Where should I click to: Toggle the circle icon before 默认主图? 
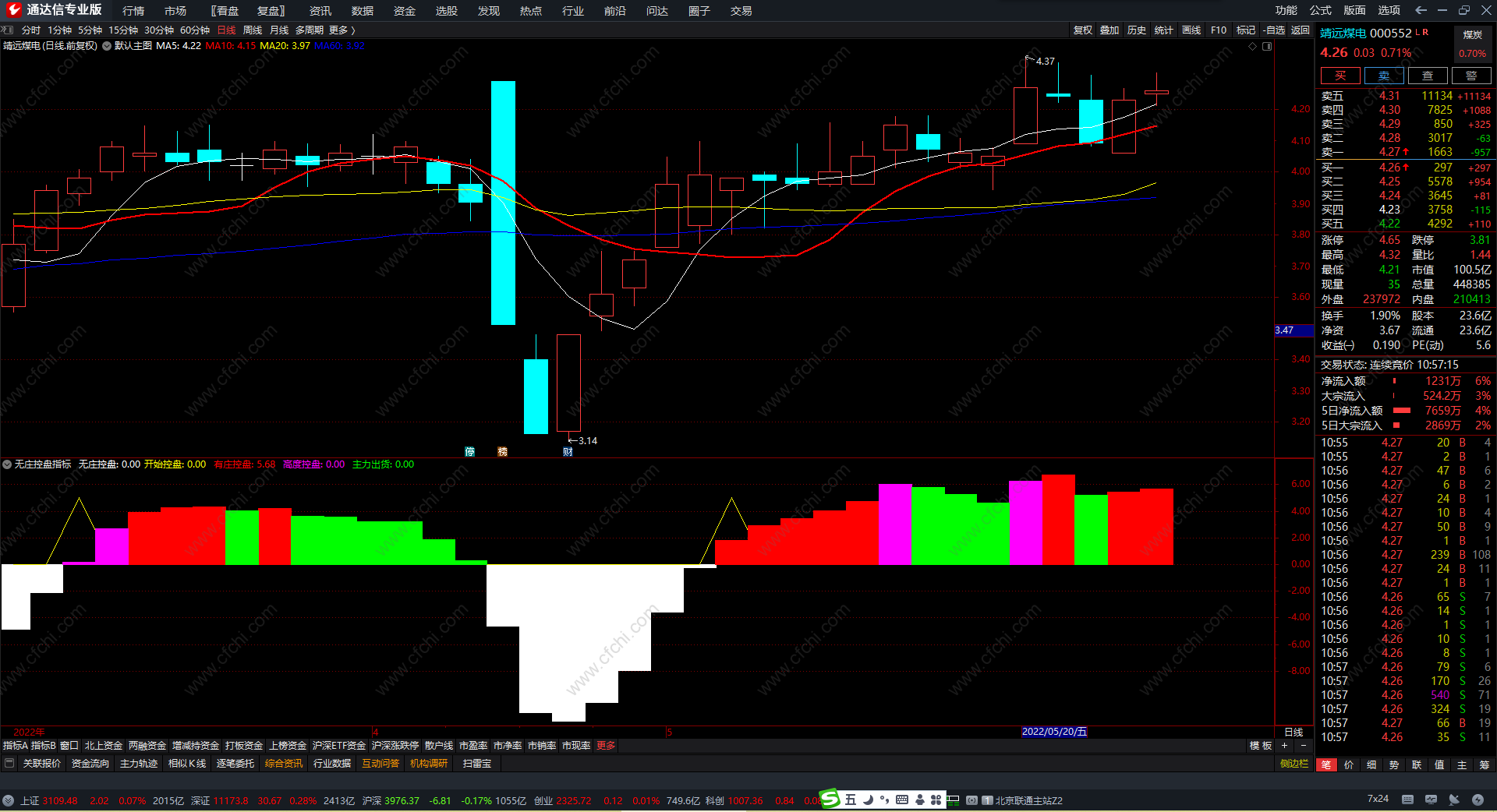107,46
